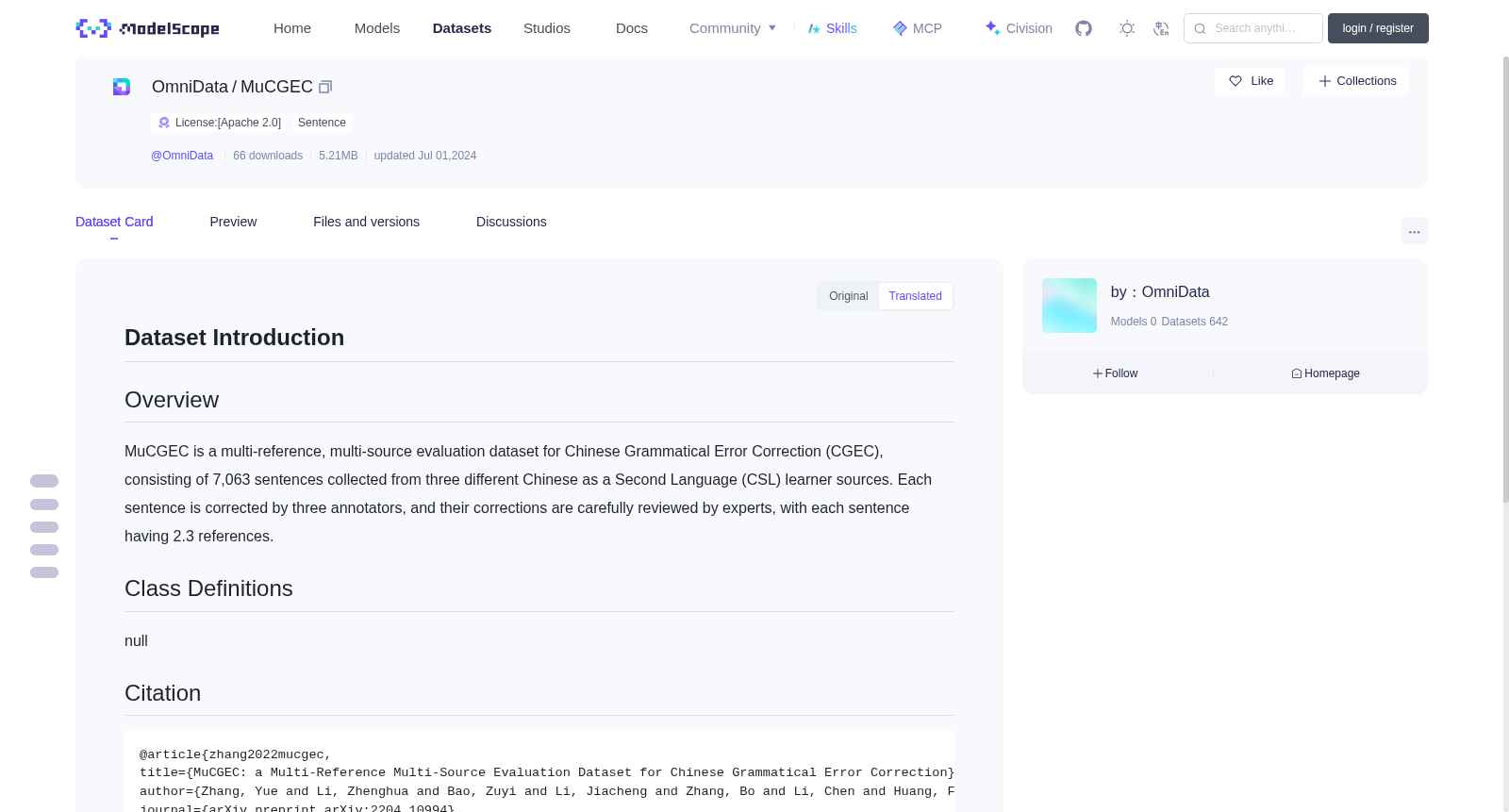The image size is (1509, 812).
Task: Open the Datasets nav item
Action: pos(462,28)
